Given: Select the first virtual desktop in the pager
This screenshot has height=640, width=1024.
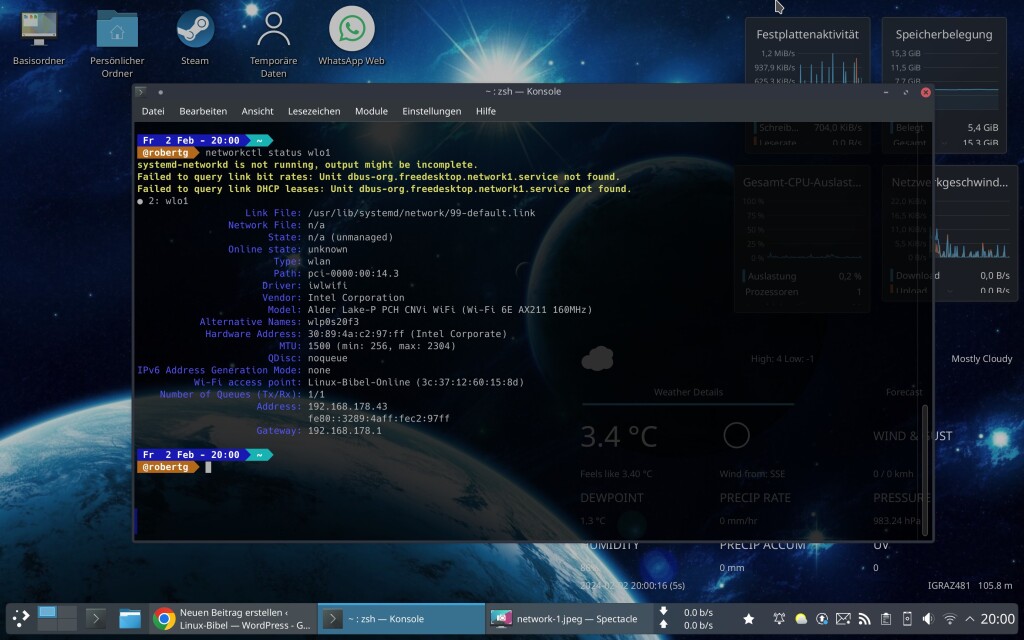Looking at the screenshot, I should pyautogui.click(x=47, y=613).
